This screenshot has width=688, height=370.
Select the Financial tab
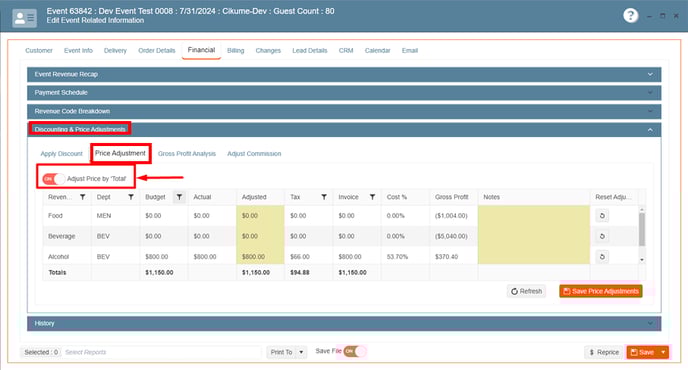click(201, 50)
